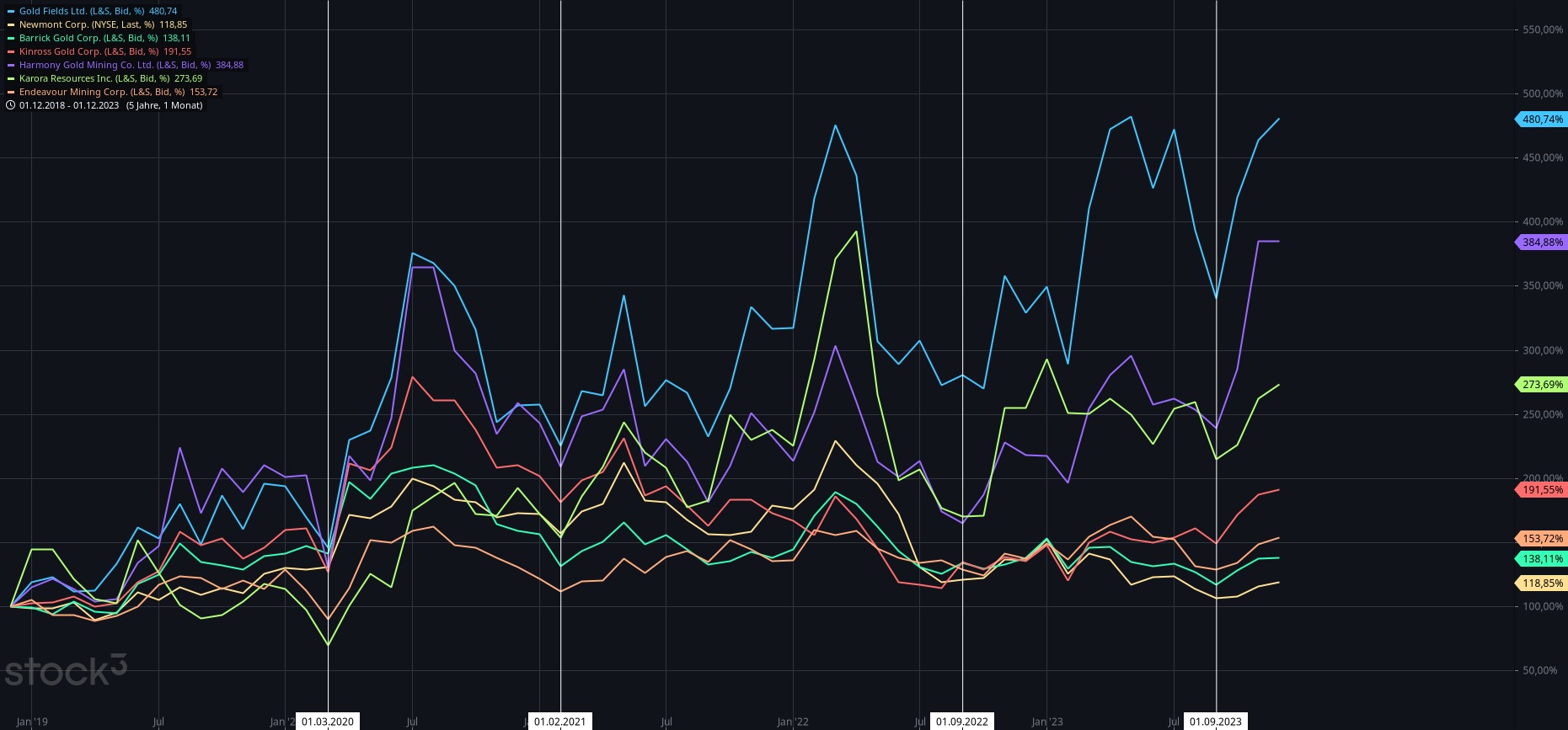The height and width of the screenshot is (730, 1568).
Task: Click the 384,88% price tag on right axis
Action: (1541, 242)
